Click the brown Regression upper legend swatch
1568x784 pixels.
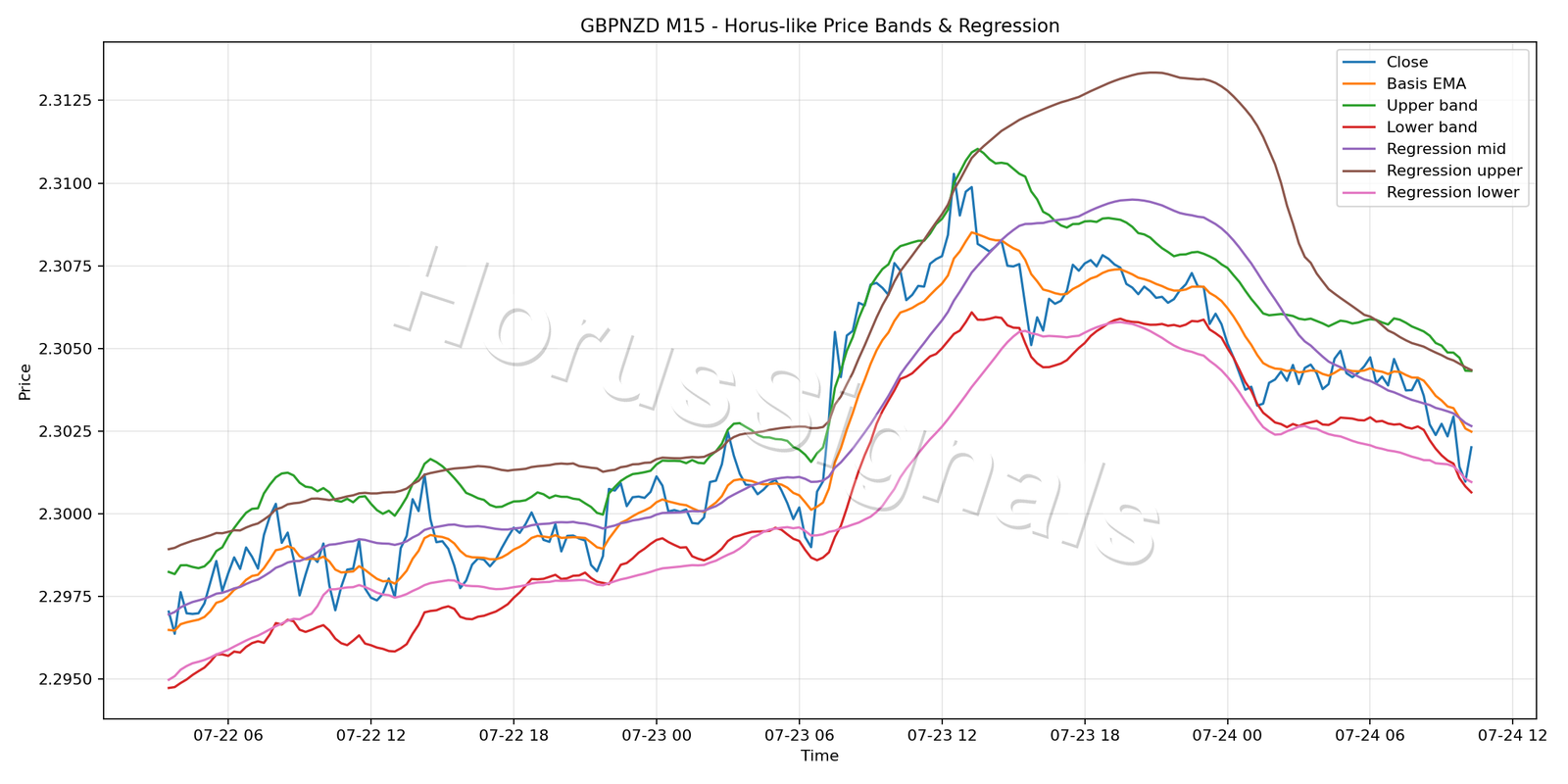coord(1358,171)
